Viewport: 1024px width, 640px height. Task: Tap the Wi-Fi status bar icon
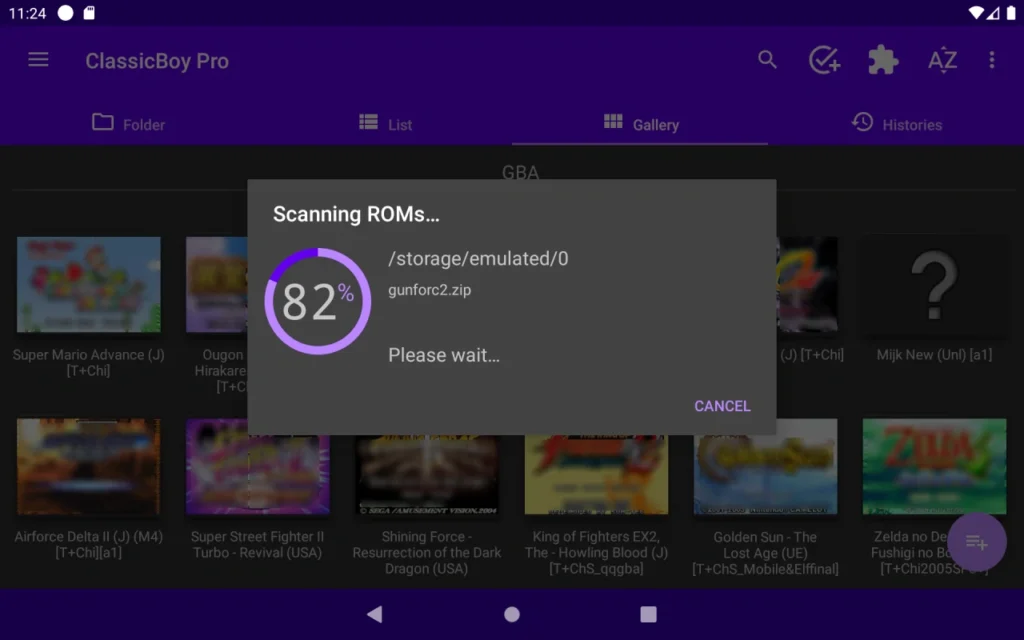pos(976,13)
